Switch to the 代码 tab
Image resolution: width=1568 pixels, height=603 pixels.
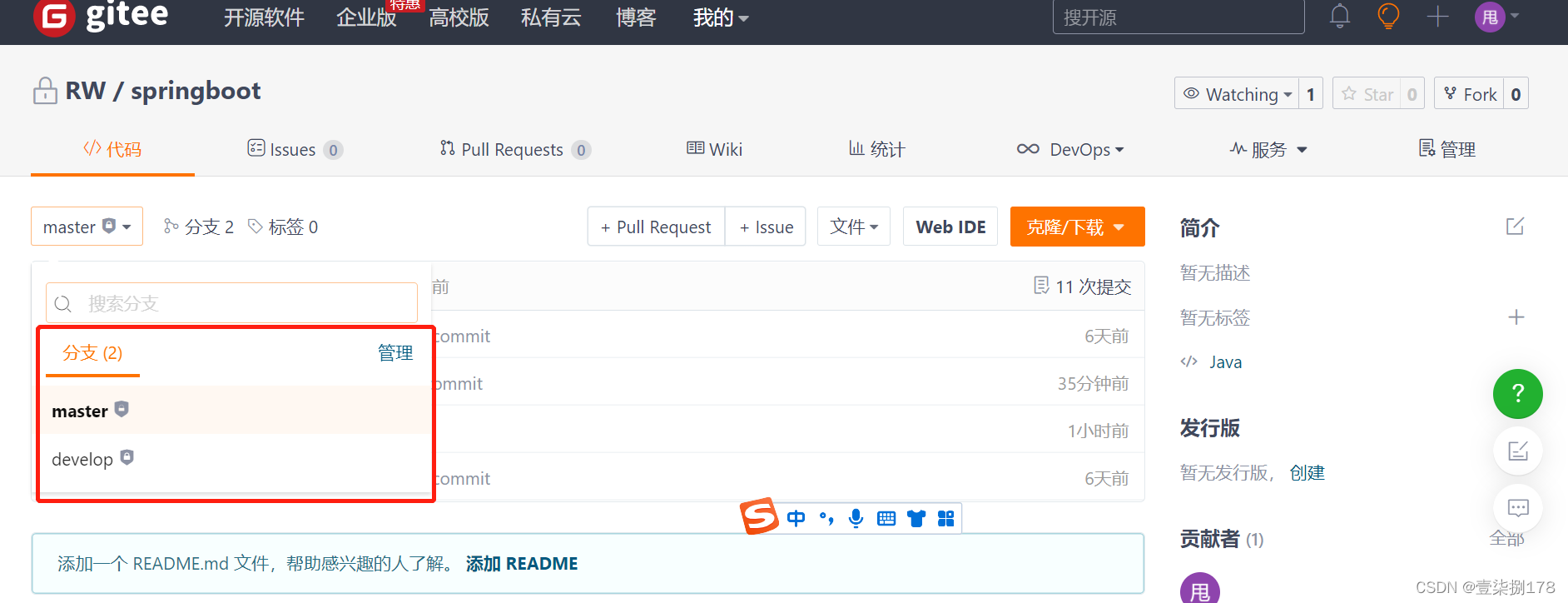112,149
